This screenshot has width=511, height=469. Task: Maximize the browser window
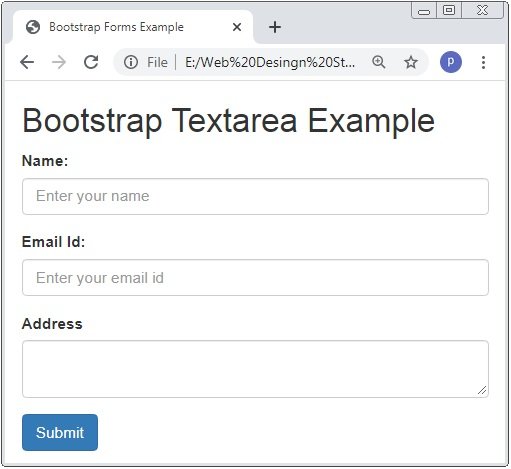click(449, 10)
